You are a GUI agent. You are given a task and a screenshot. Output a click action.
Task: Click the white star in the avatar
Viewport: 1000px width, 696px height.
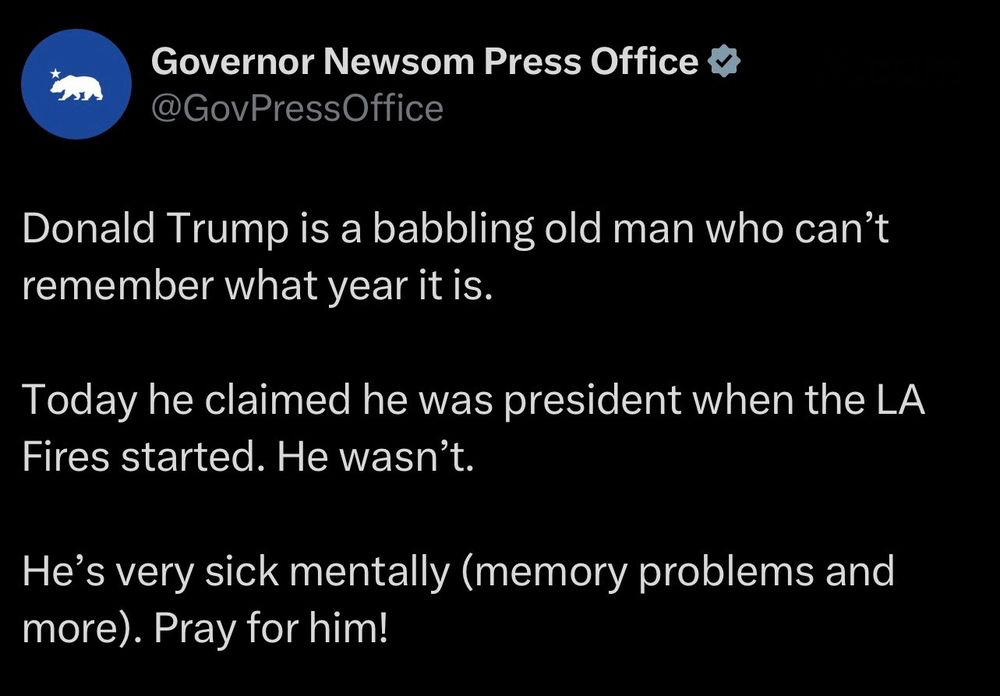[55, 74]
